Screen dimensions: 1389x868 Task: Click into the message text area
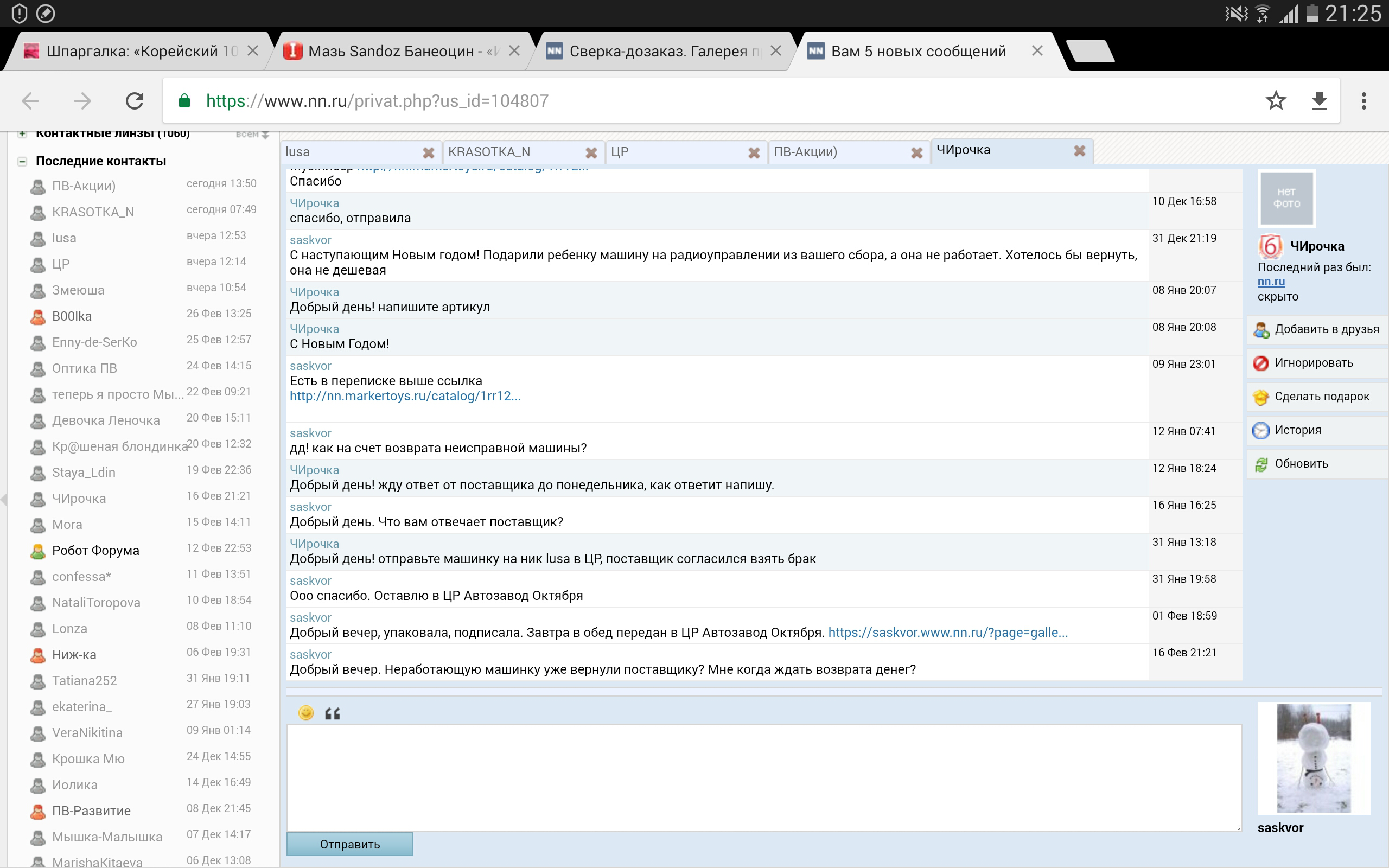click(763, 777)
